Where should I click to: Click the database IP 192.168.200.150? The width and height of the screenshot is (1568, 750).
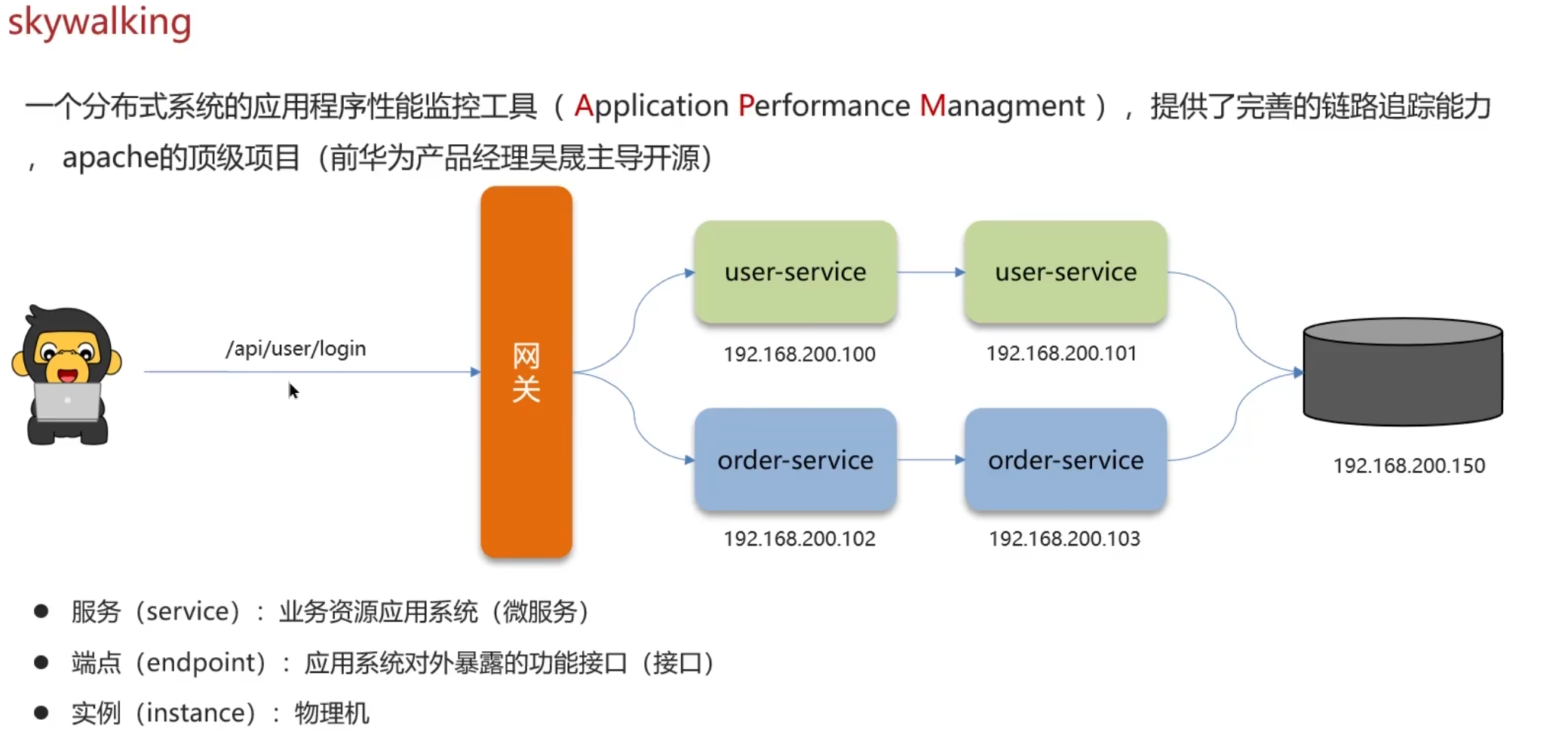pos(1409,466)
